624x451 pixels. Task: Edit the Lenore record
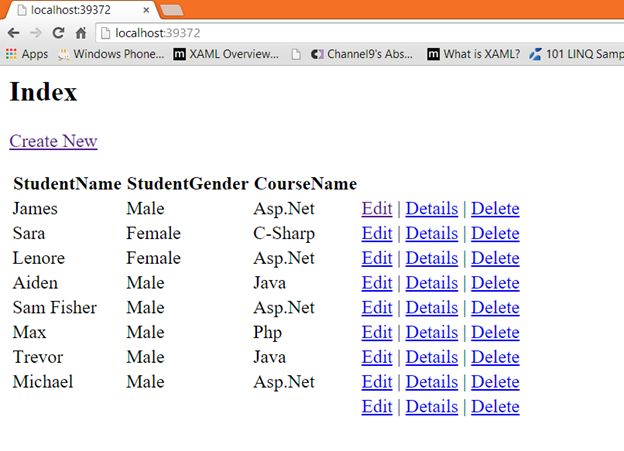coord(377,258)
